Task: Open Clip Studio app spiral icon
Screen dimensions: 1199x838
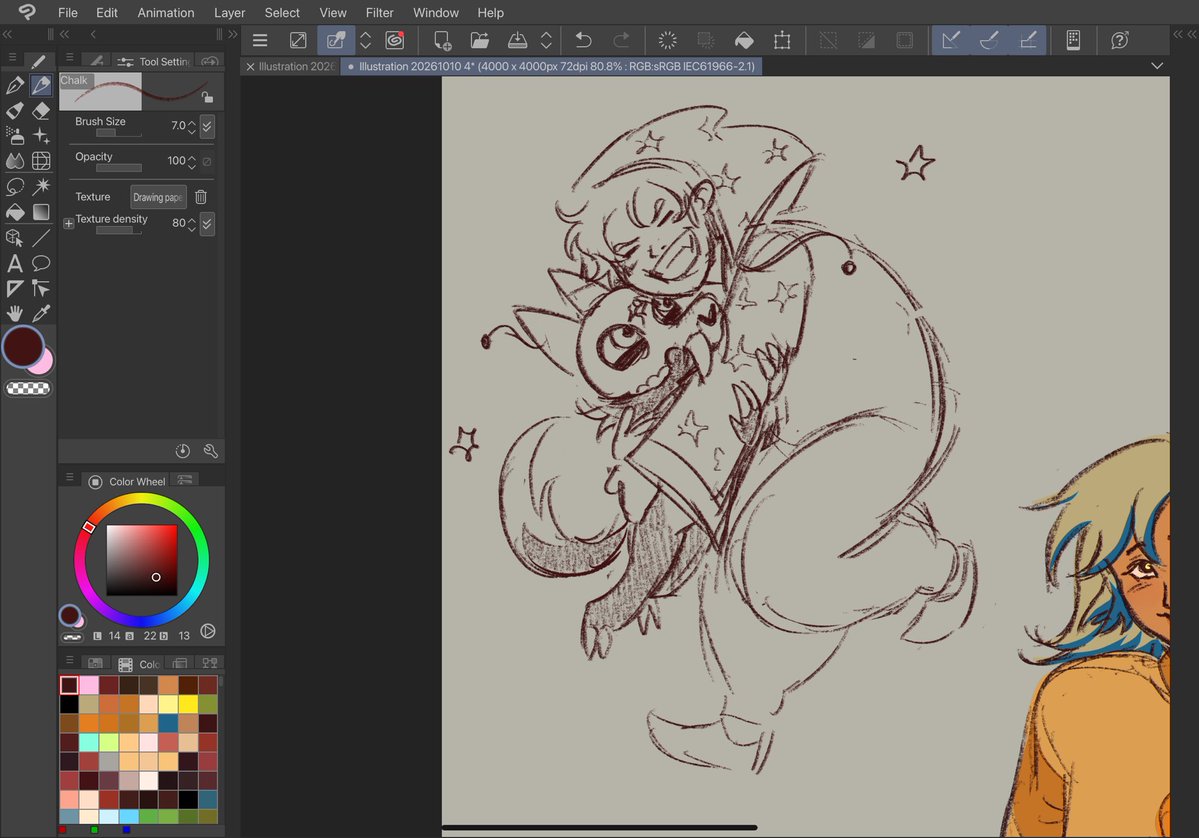Action: pyautogui.click(x=395, y=41)
